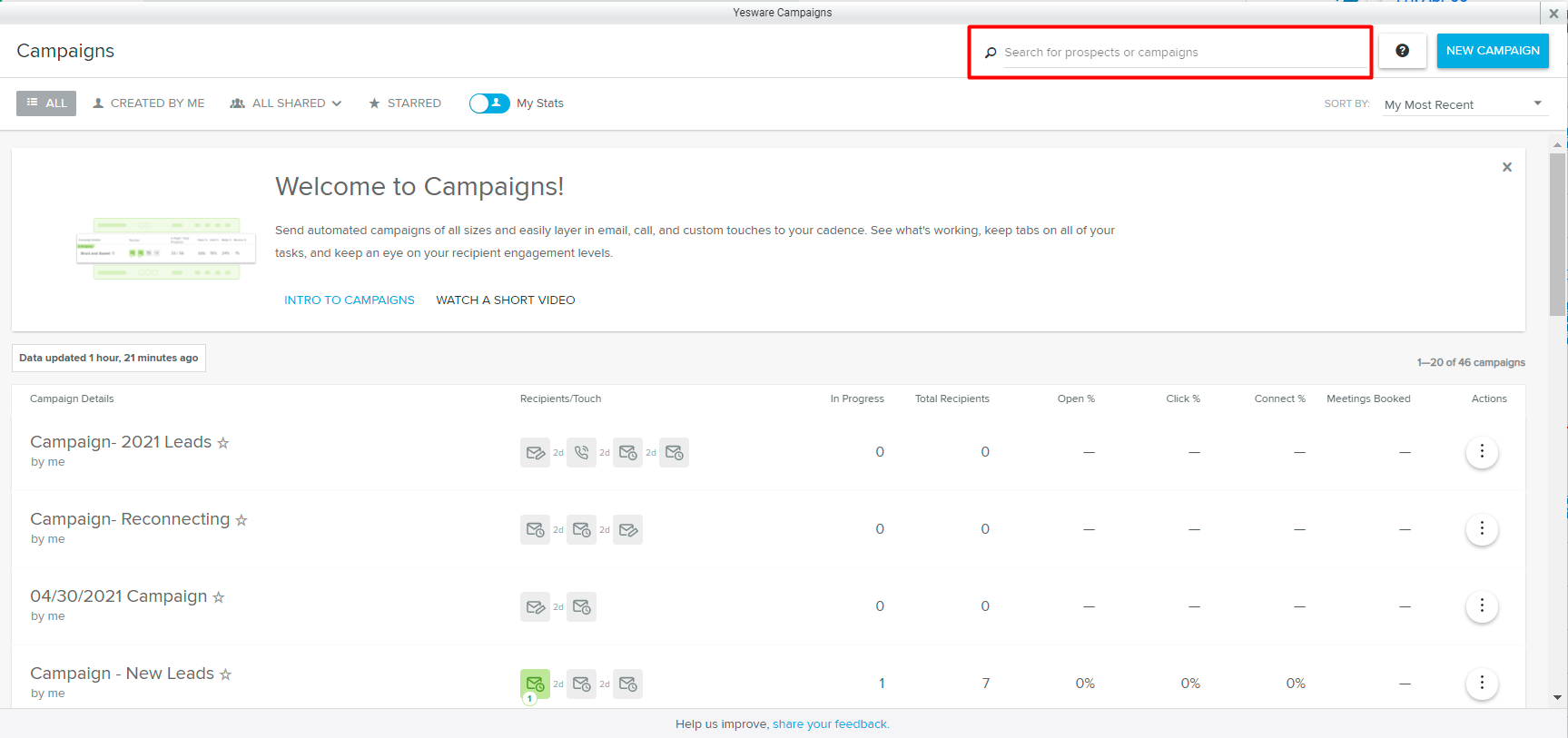Expand the ALL SHARED filter dropdown
Image resolution: width=1568 pixels, height=738 pixels.
pos(286,103)
